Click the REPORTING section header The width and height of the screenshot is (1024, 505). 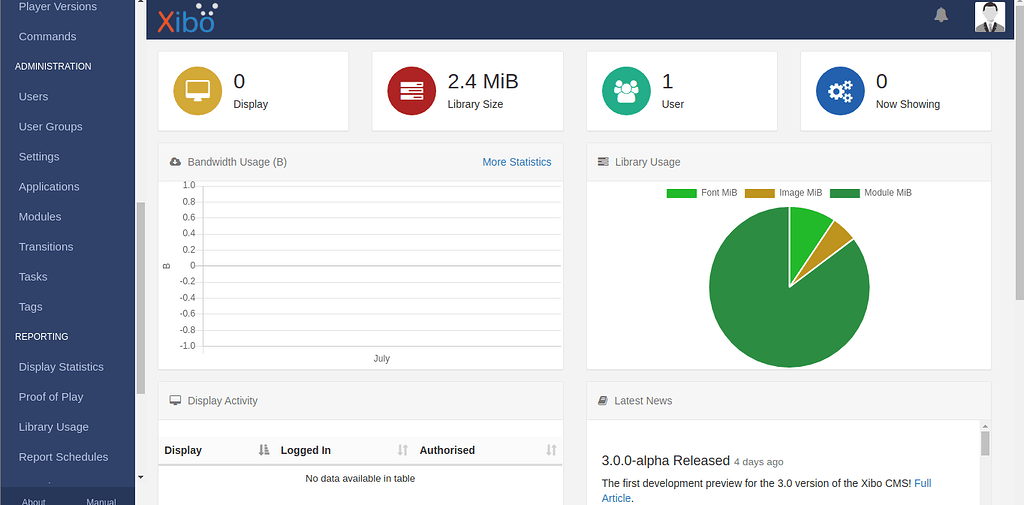(41, 337)
